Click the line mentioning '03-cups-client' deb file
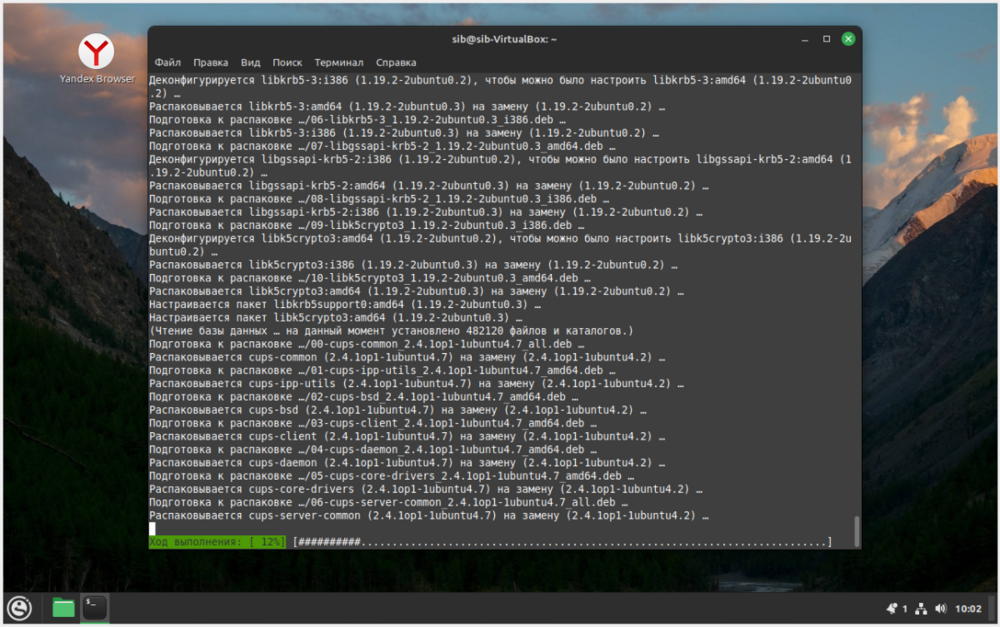 (x=373, y=424)
